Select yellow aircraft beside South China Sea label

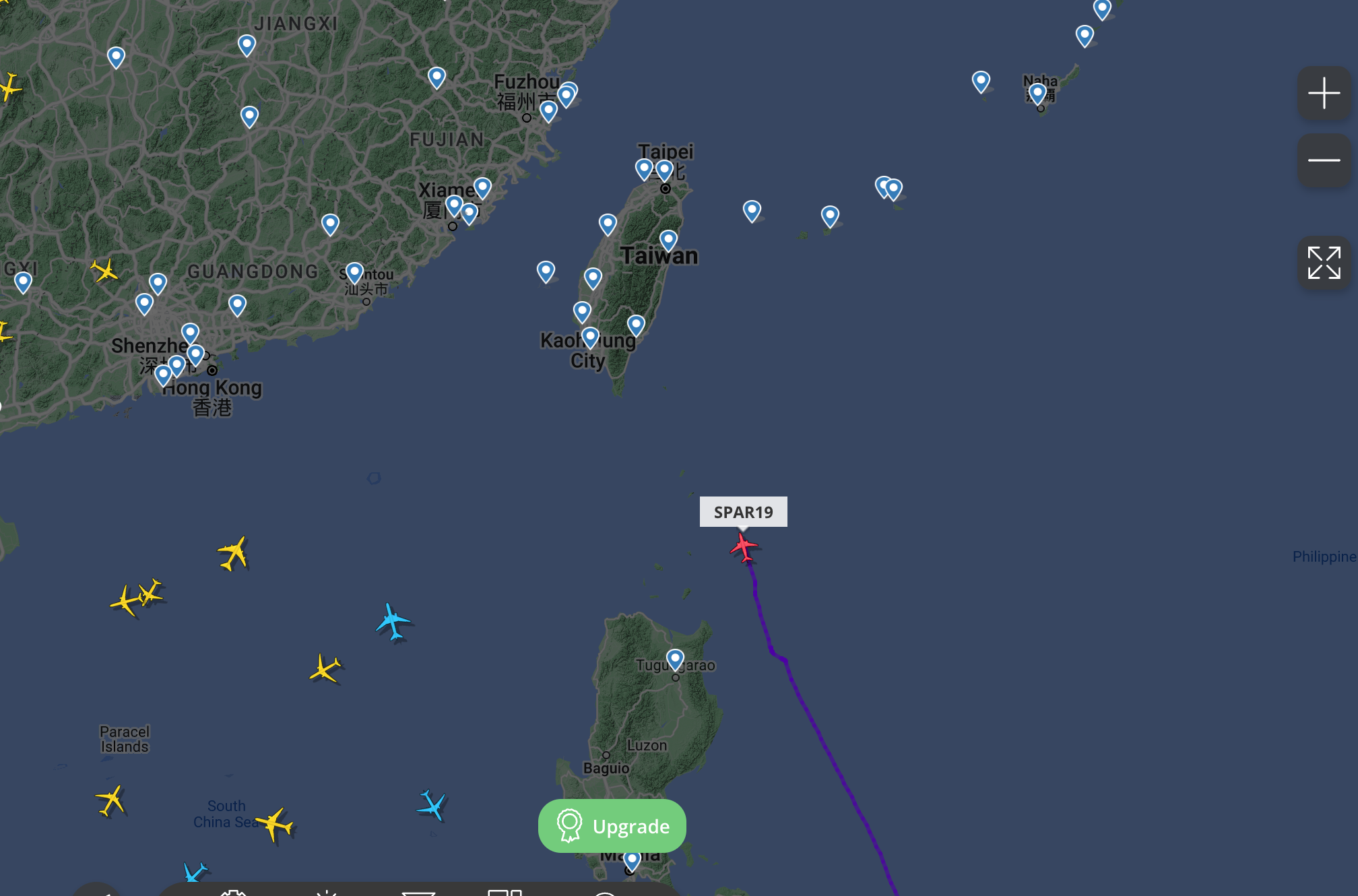pos(274,824)
